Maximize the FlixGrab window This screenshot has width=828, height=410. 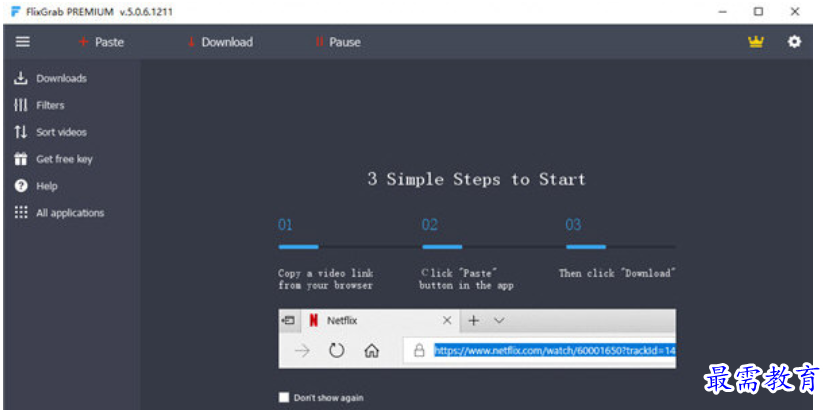tap(758, 11)
